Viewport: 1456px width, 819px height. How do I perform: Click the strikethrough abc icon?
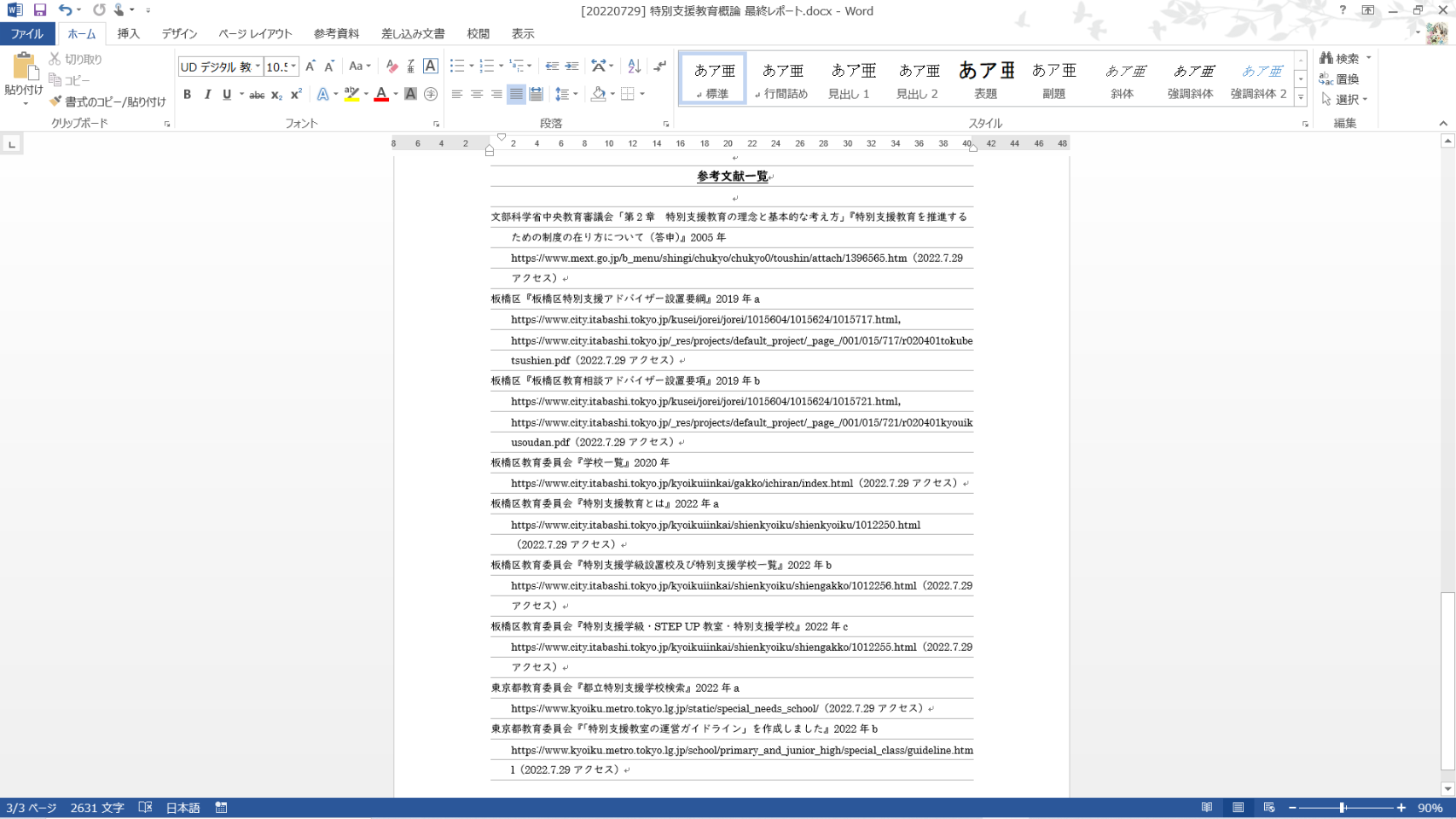pos(256,95)
